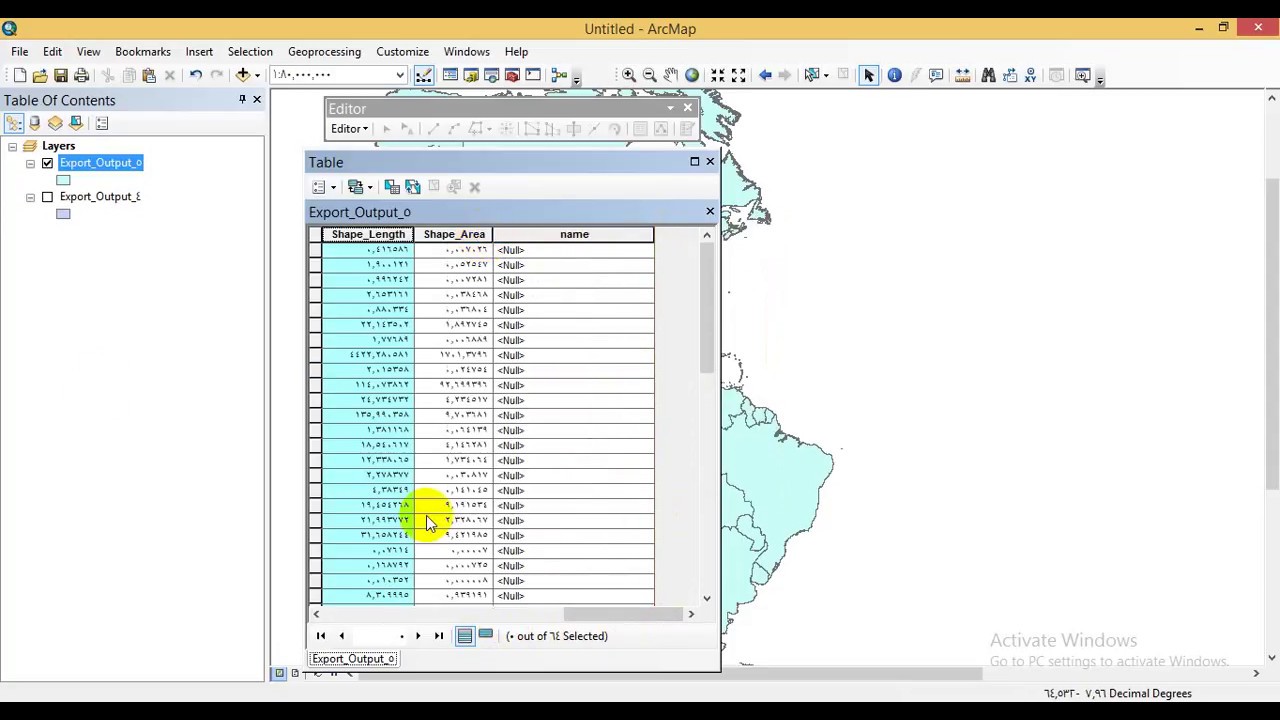Undo the last action
1280x720 pixels.
pyautogui.click(x=196, y=75)
